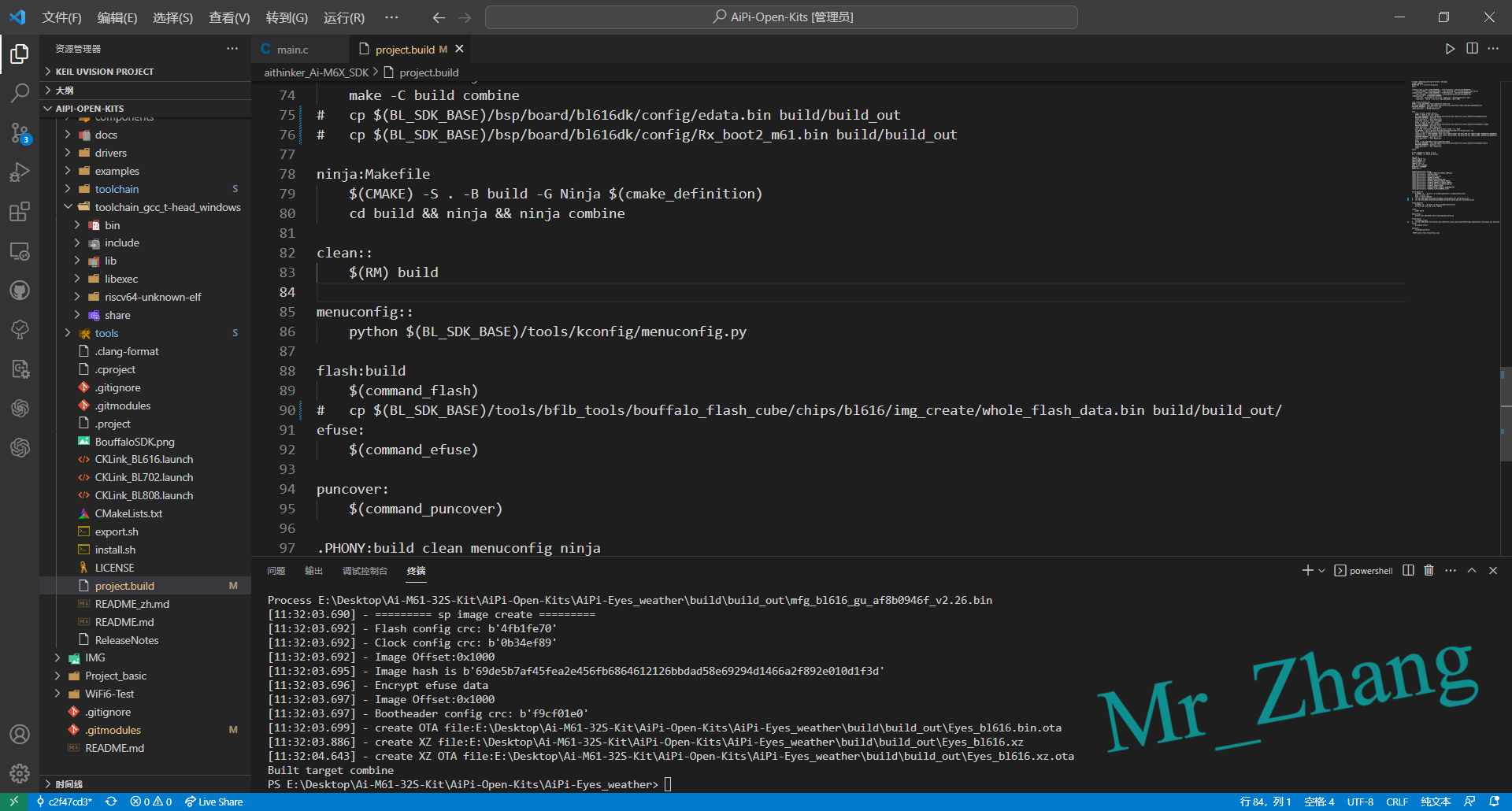Image resolution: width=1512 pixels, height=811 pixels.
Task: Open the Explorer view in activity bar
Action: (x=20, y=54)
